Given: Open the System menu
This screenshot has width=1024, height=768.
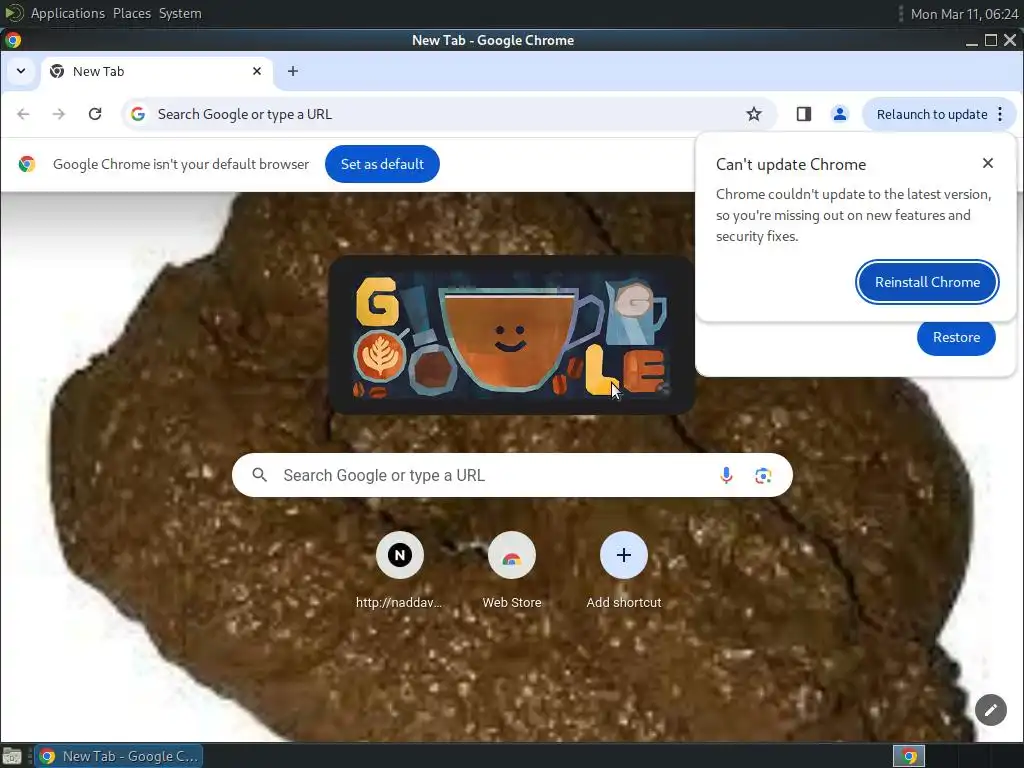Looking at the screenshot, I should tap(180, 13).
